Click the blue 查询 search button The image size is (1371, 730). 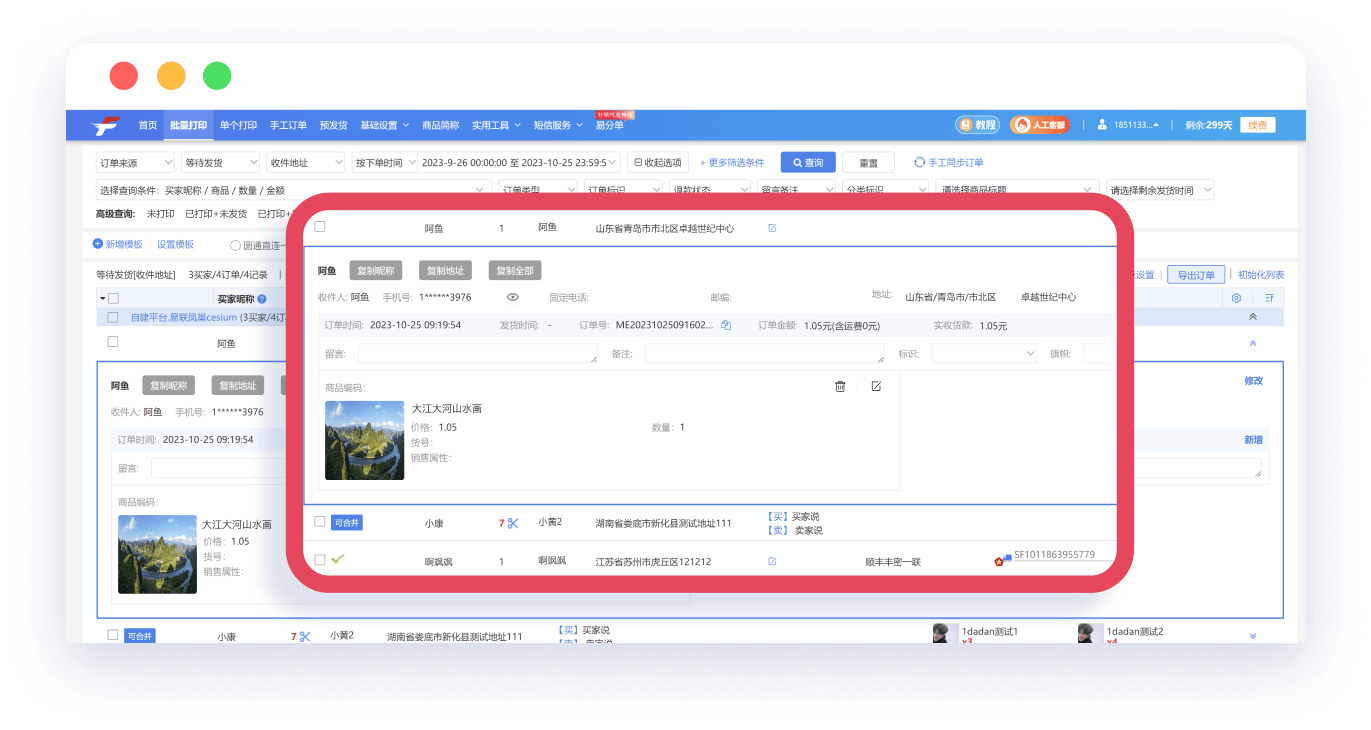[807, 162]
